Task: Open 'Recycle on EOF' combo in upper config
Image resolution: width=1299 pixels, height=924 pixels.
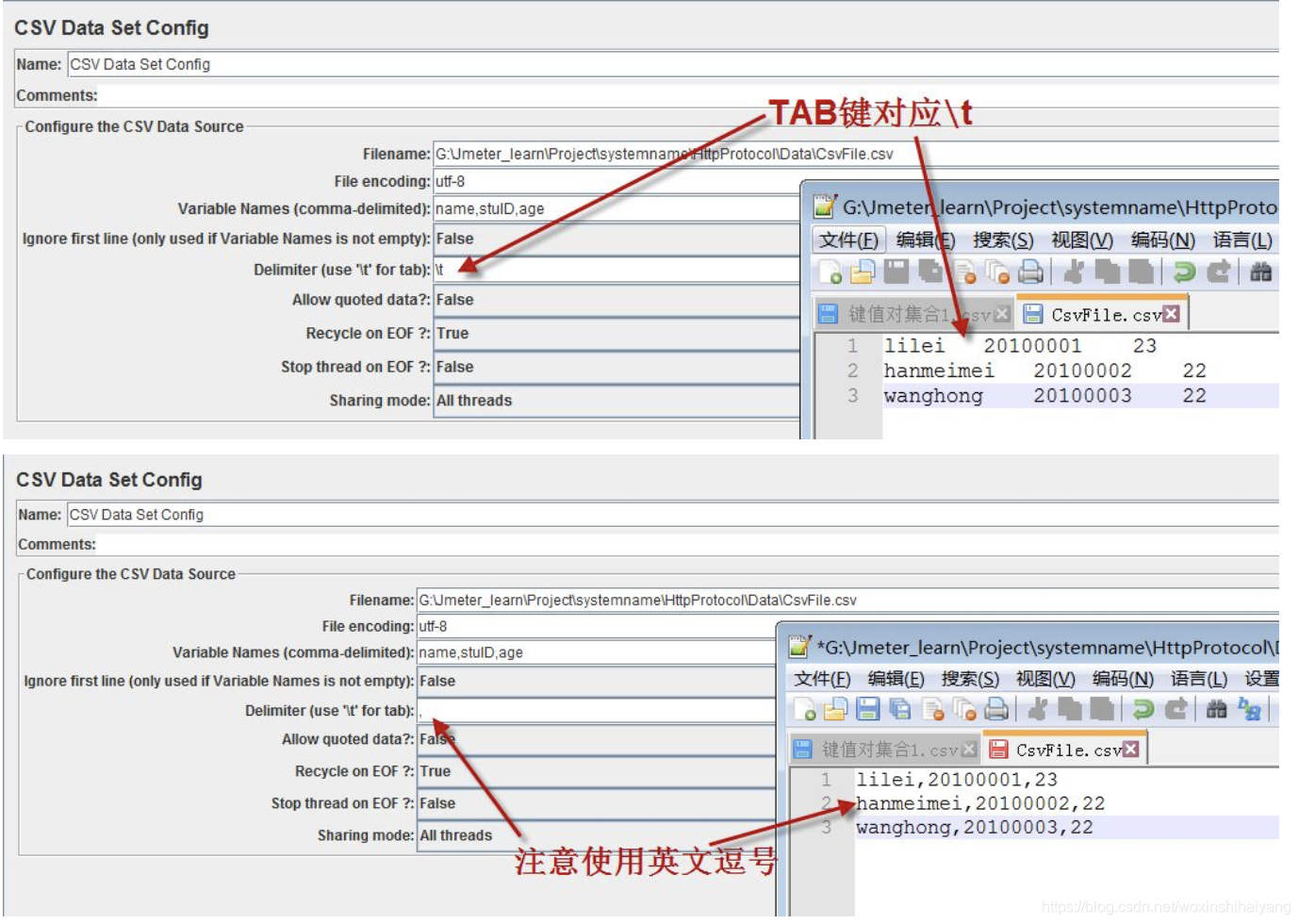Action: click(617, 334)
